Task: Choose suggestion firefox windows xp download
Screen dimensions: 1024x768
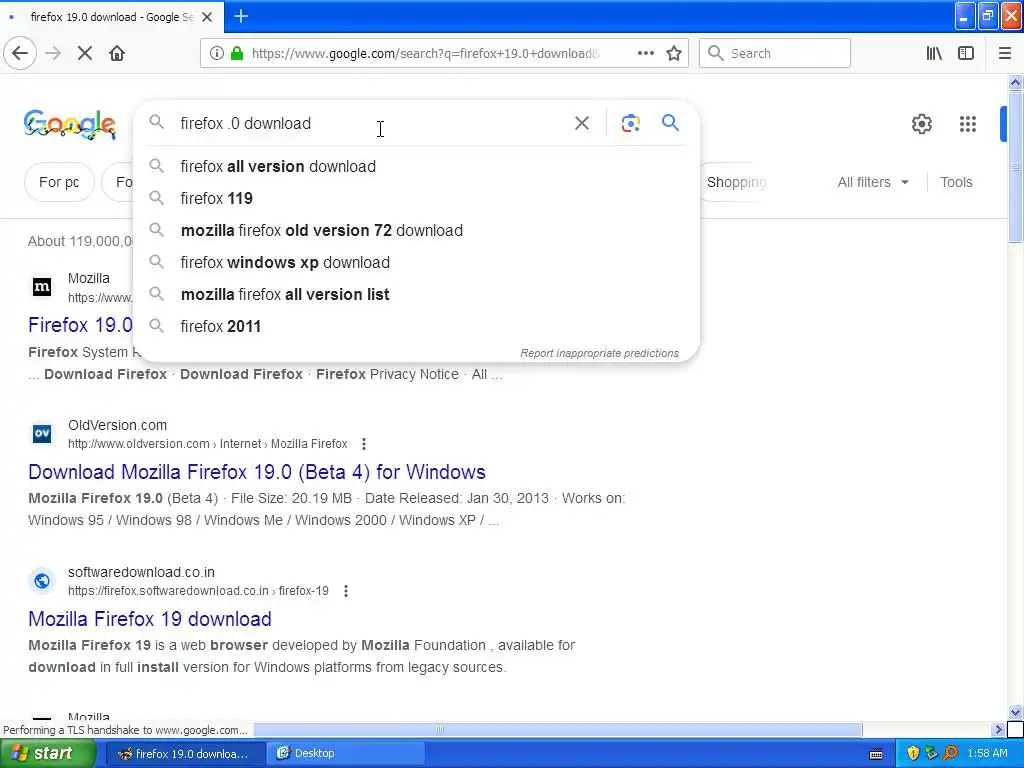Action: coord(416,263)
